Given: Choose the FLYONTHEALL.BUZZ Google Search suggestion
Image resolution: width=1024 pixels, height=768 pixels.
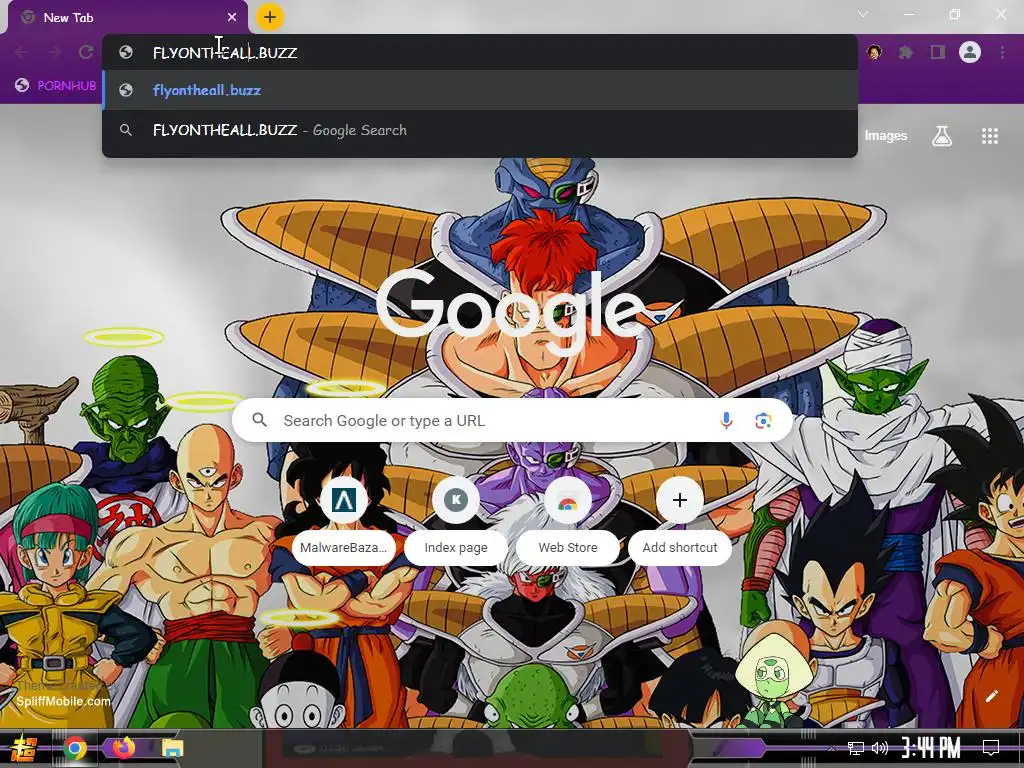Looking at the screenshot, I should click(x=480, y=130).
